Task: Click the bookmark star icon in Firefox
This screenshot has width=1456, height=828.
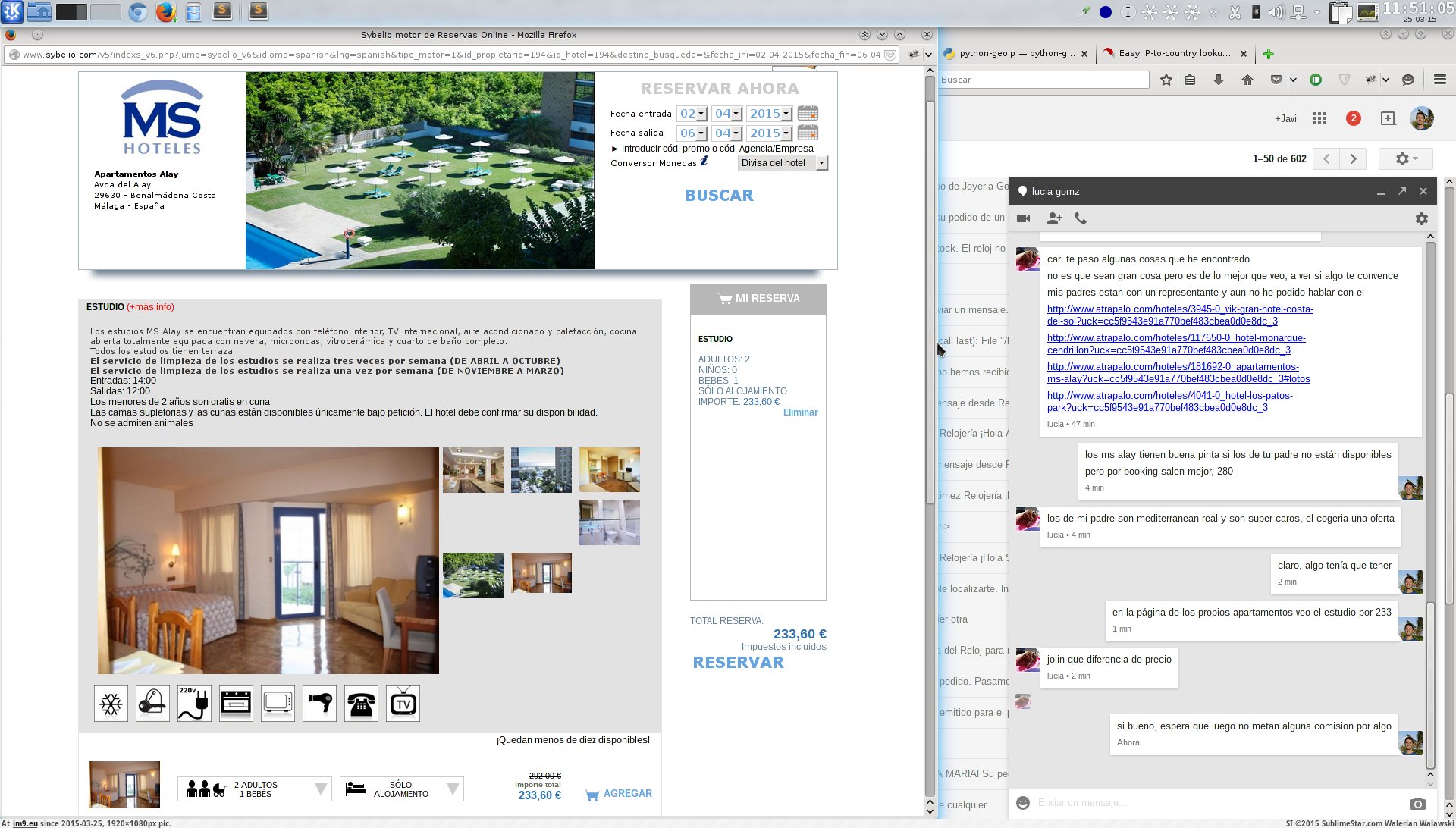Action: click(1166, 80)
